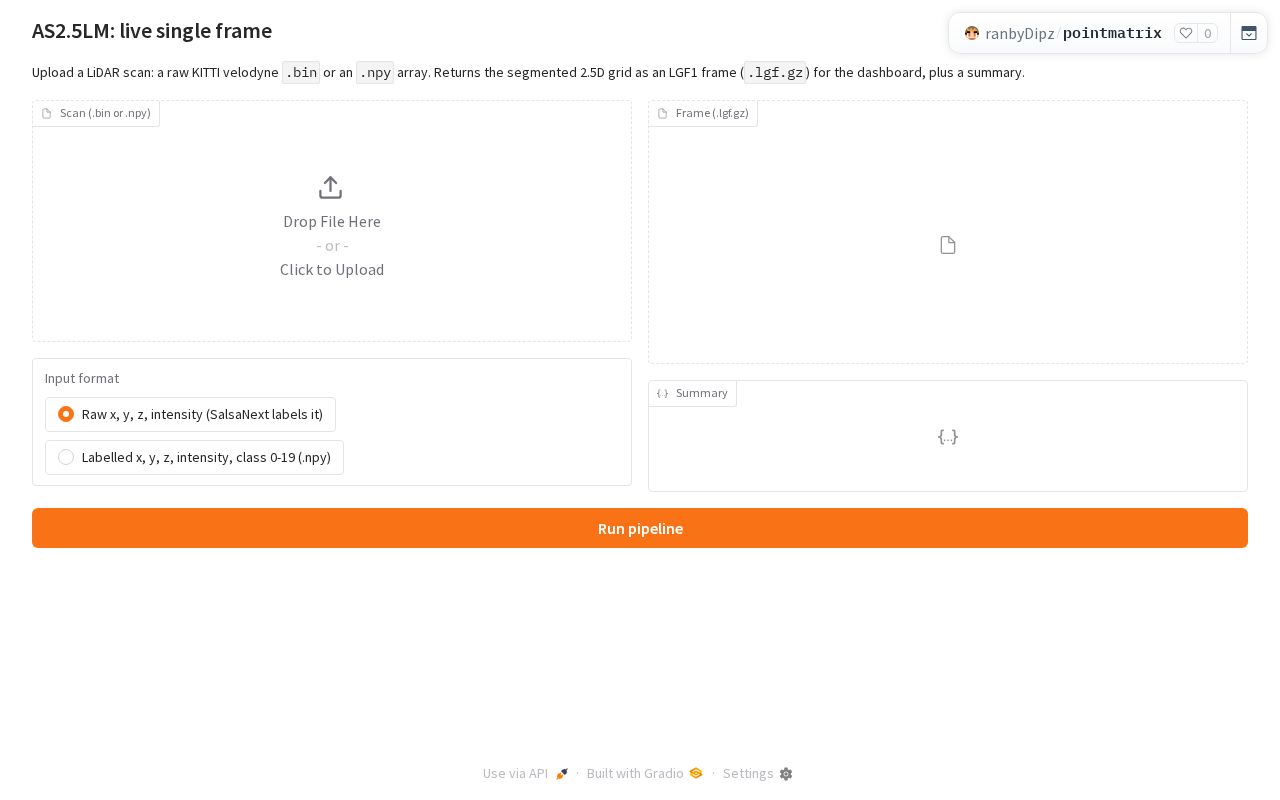Click the Frame (.lgf.gz) label tab
Viewport: 1280px width, 800px height.
tap(703, 113)
